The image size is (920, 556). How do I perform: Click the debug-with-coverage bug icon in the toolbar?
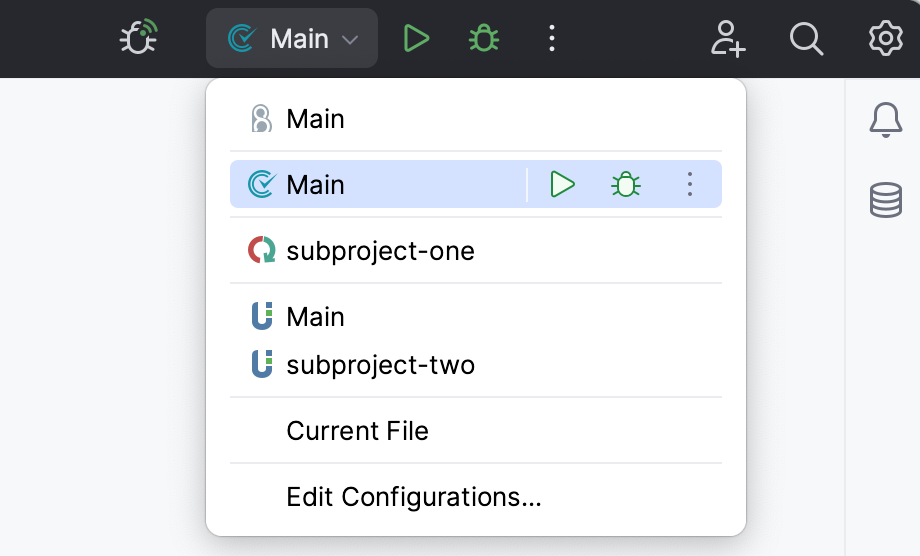tap(138, 39)
